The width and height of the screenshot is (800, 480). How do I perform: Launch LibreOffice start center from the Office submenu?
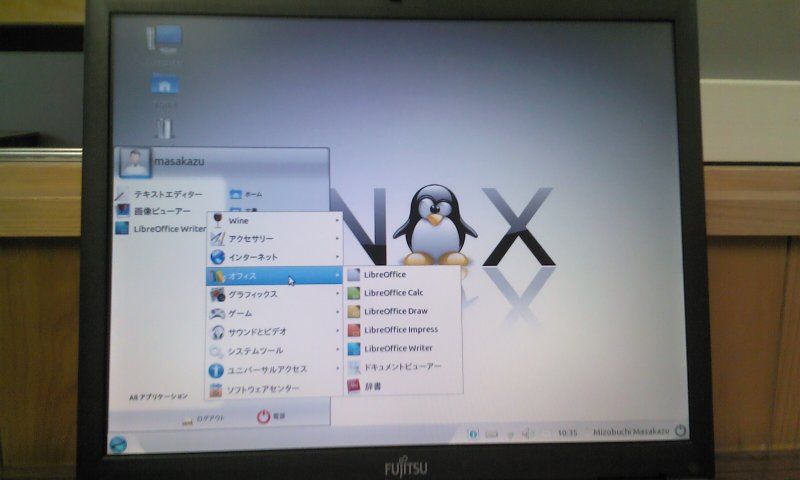tap(403, 274)
